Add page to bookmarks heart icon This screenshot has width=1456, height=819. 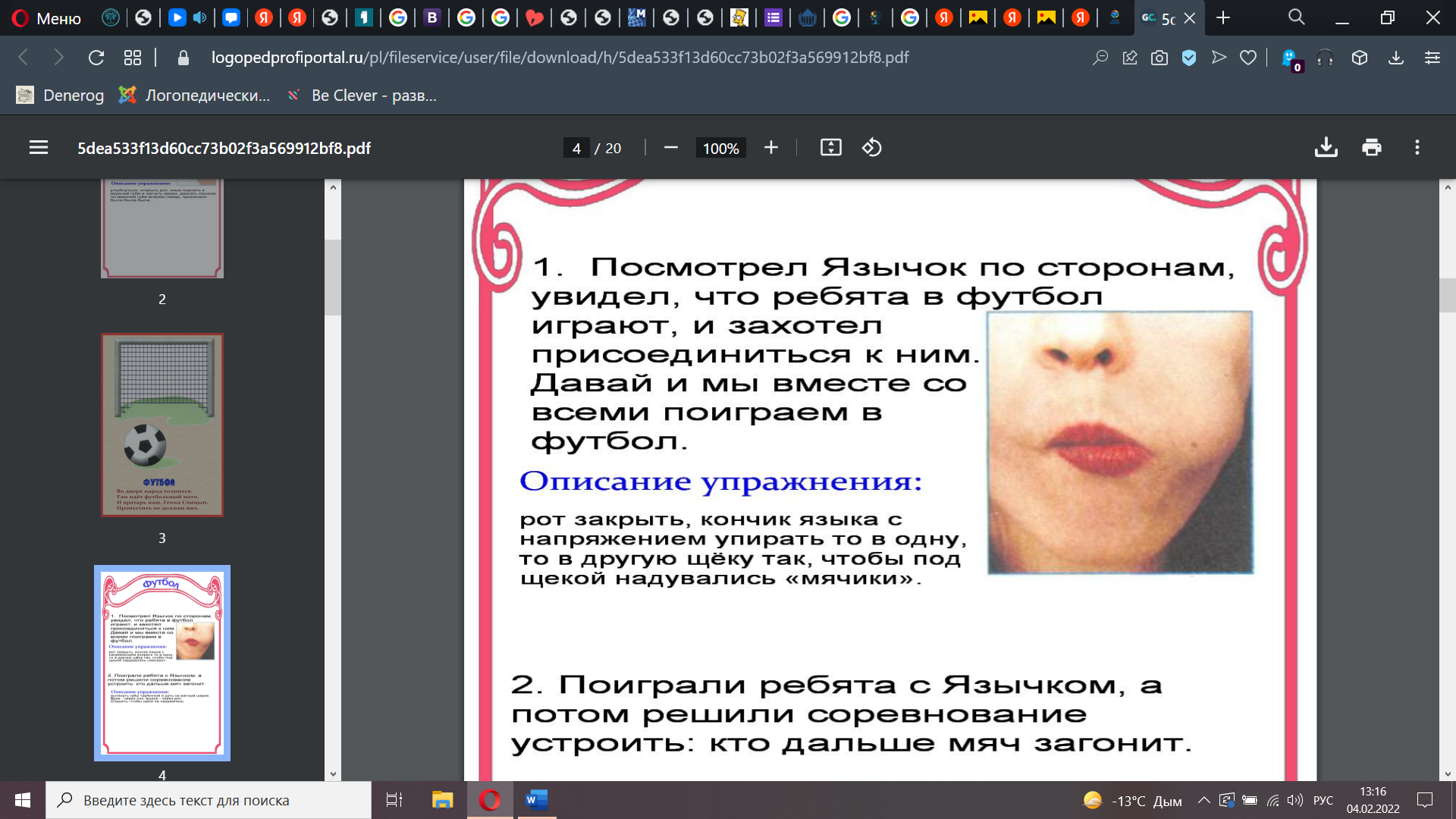click(x=1247, y=58)
